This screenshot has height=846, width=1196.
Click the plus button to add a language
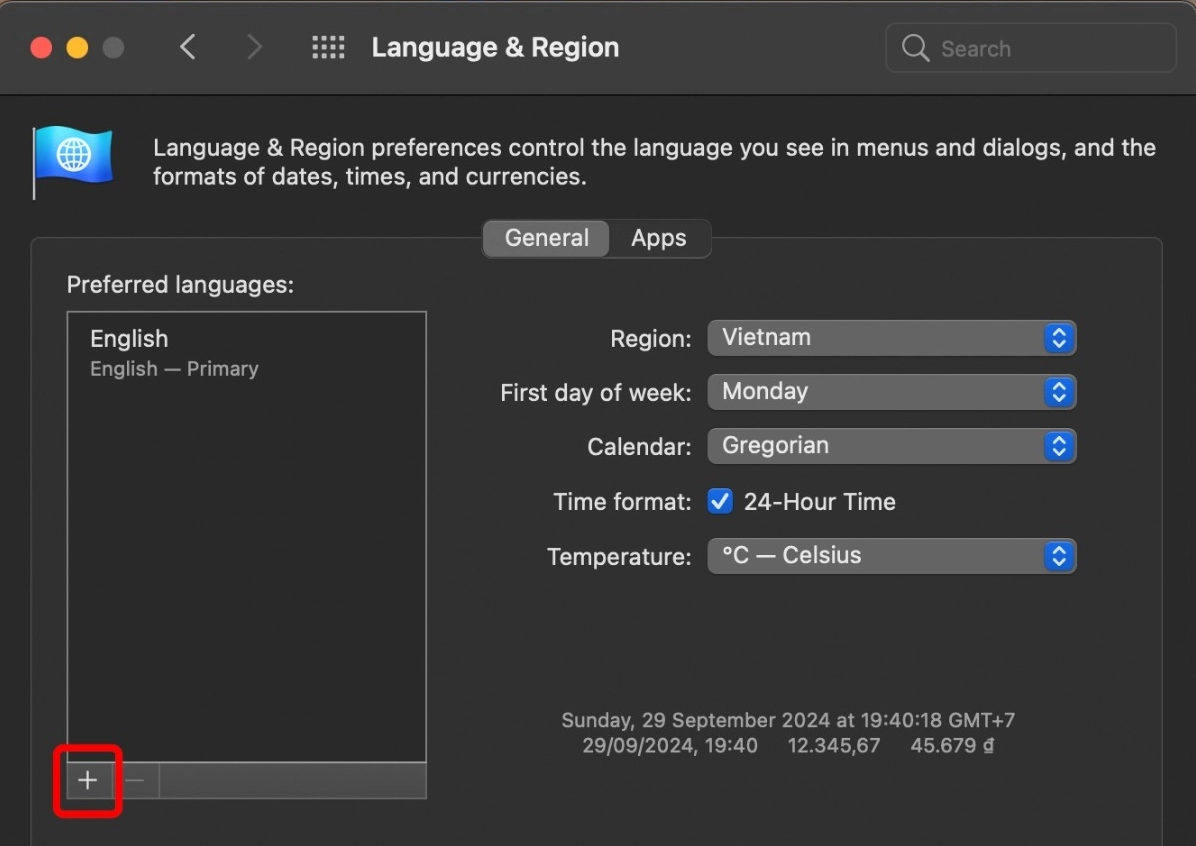tap(88, 780)
